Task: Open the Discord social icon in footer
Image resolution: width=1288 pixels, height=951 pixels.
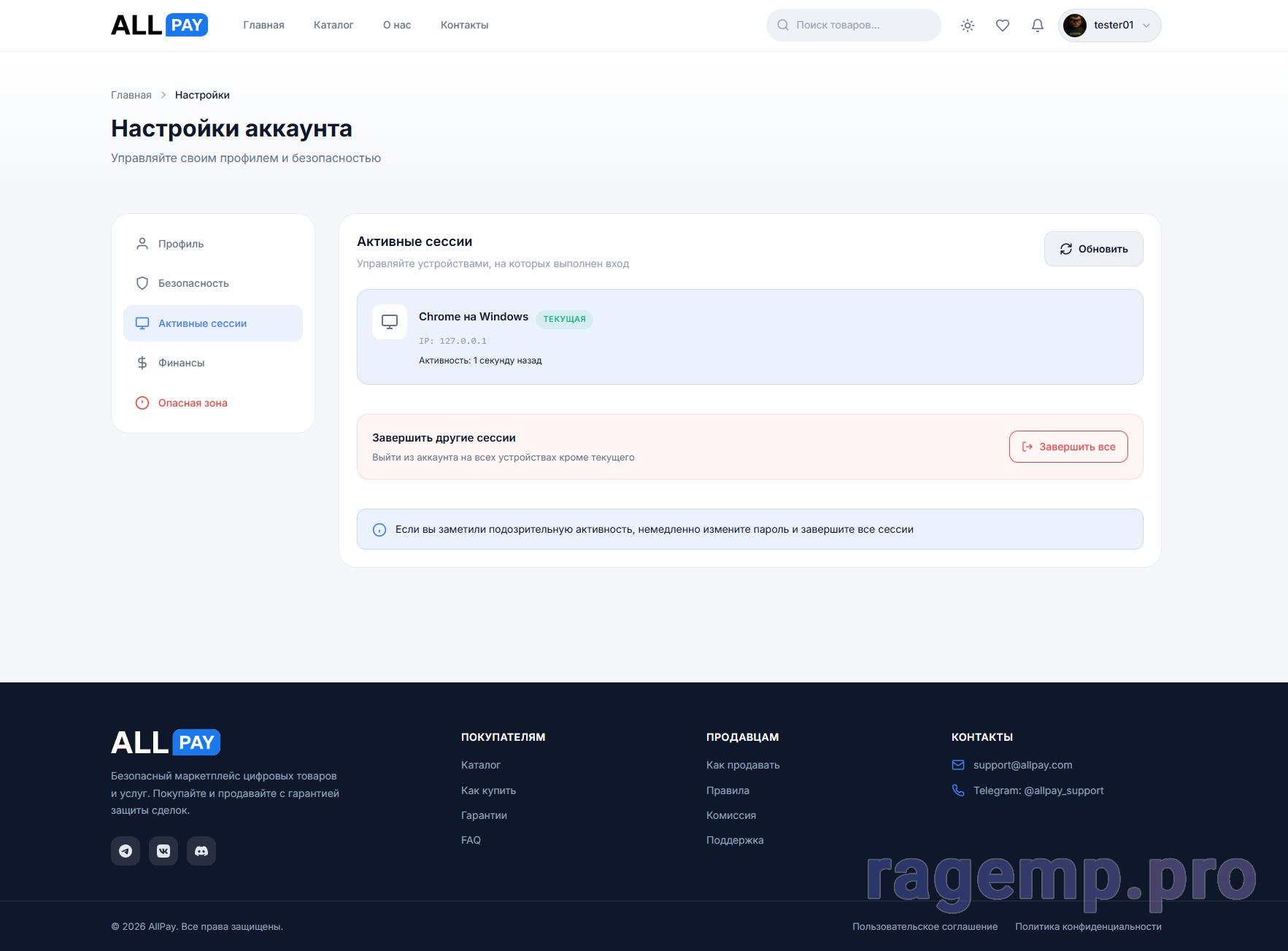Action: (201, 851)
